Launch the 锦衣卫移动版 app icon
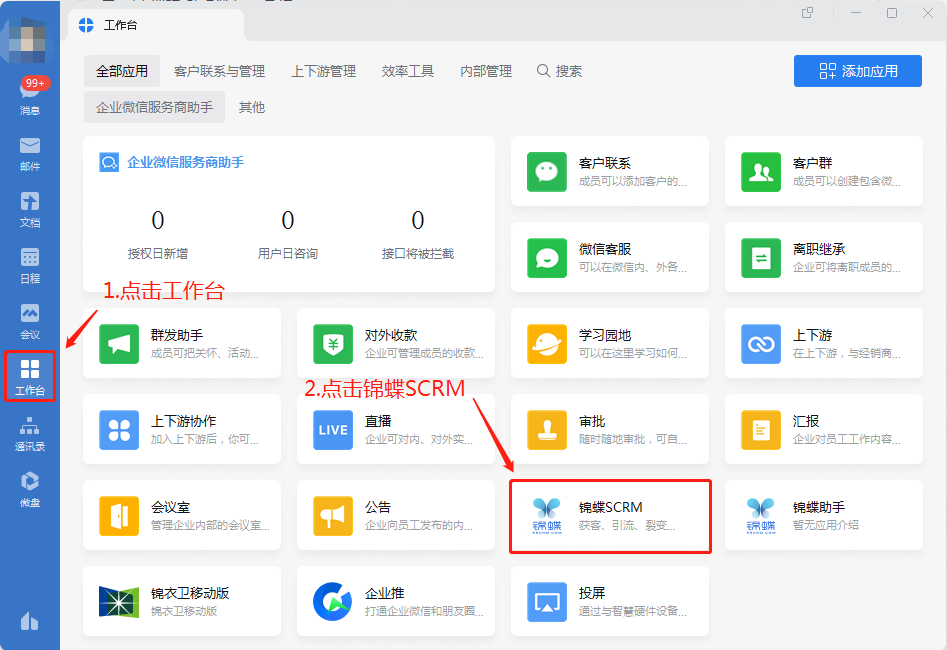The width and height of the screenshot is (947, 650). pyautogui.click(x=119, y=602)
